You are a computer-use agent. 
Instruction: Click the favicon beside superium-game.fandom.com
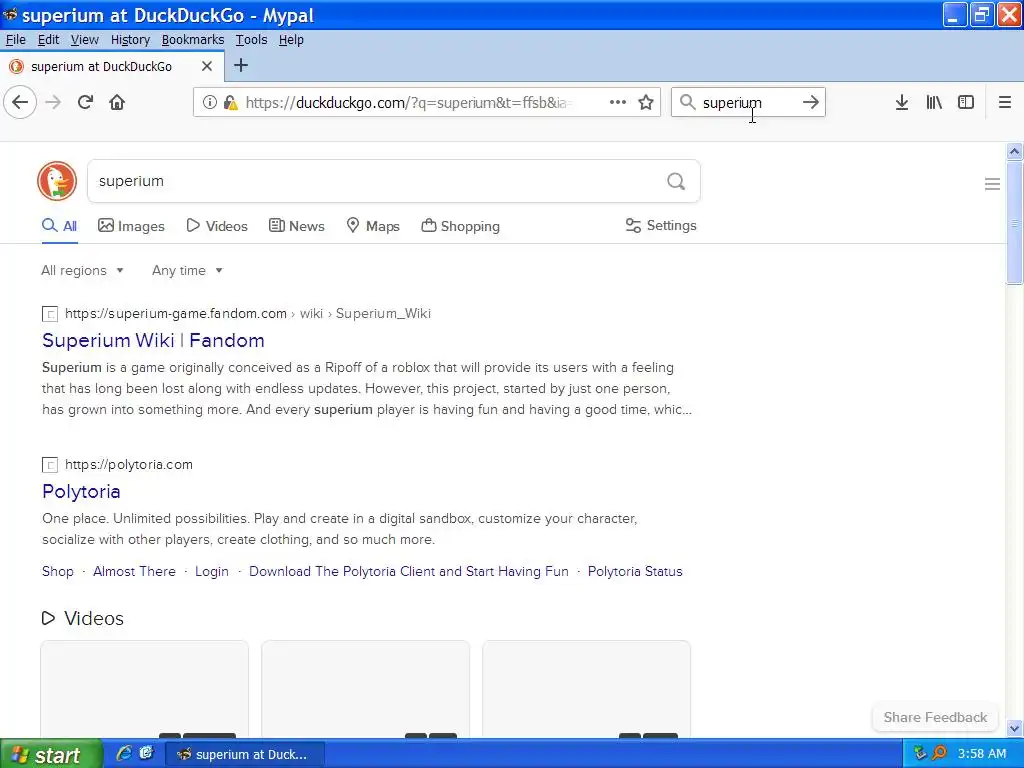pos(50,314)
